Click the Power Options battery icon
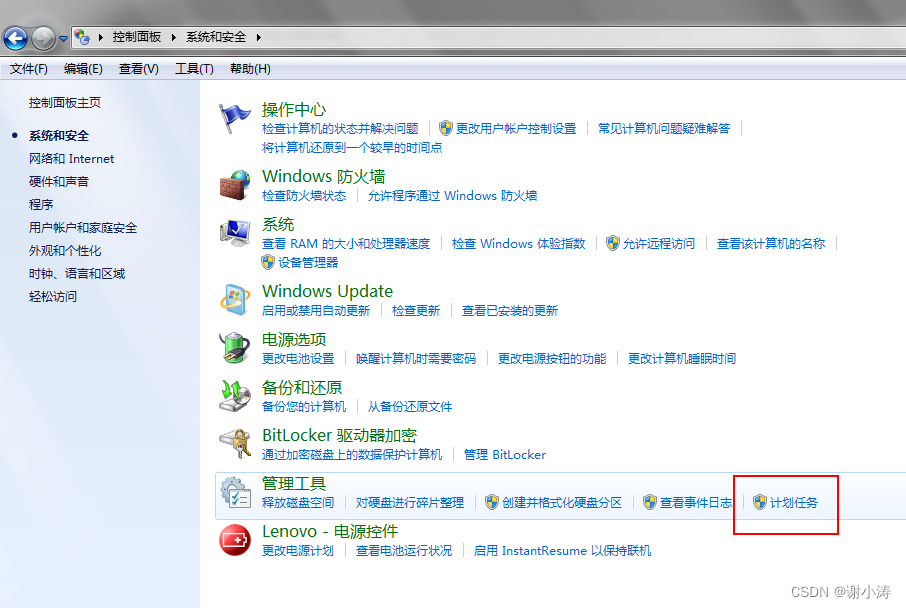The width and height of the screenshot is (906, 608). pyautogui.click(x=235, y=347)
